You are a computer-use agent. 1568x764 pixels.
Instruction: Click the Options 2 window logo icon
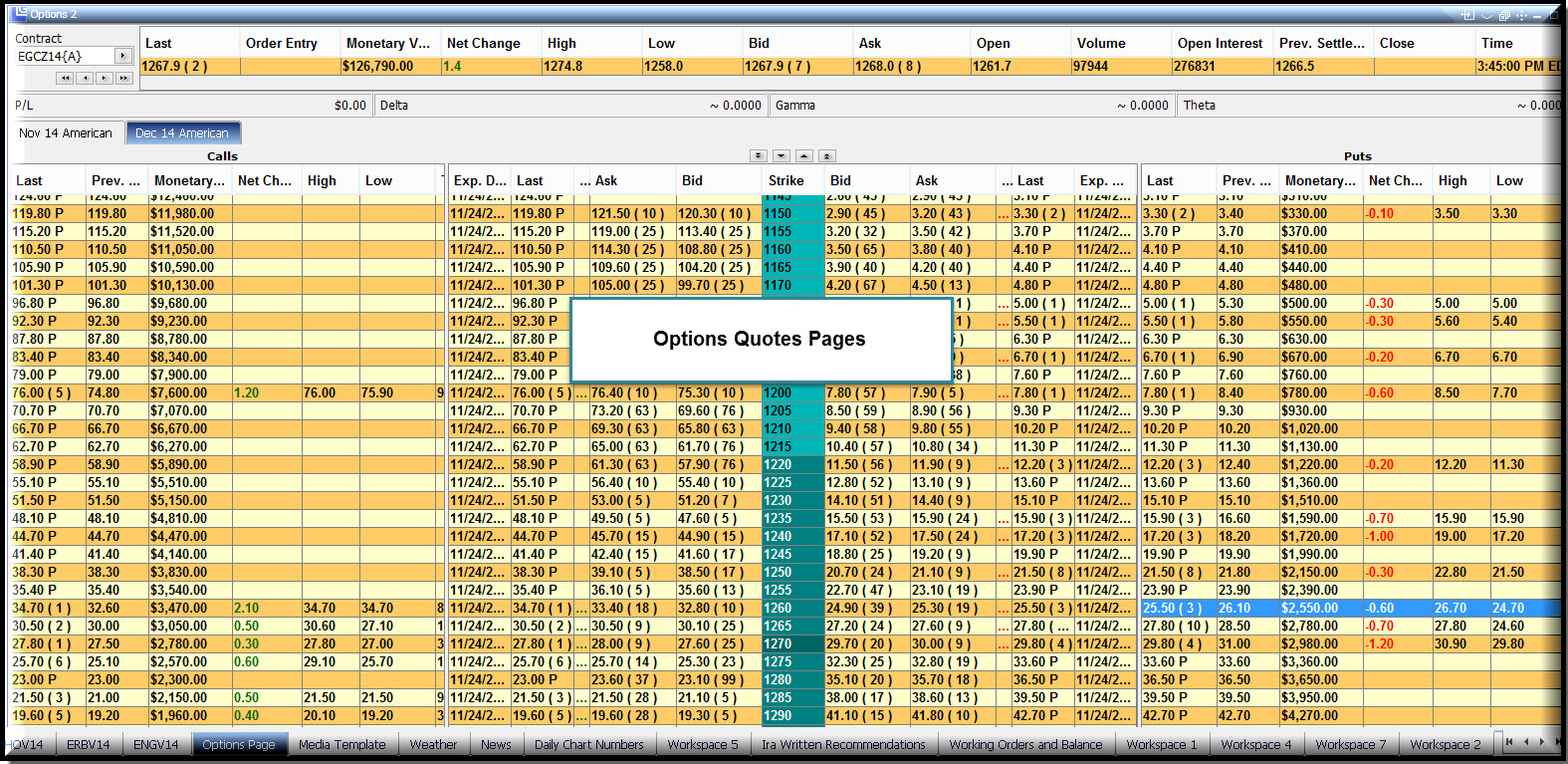[x=20, y=13]
